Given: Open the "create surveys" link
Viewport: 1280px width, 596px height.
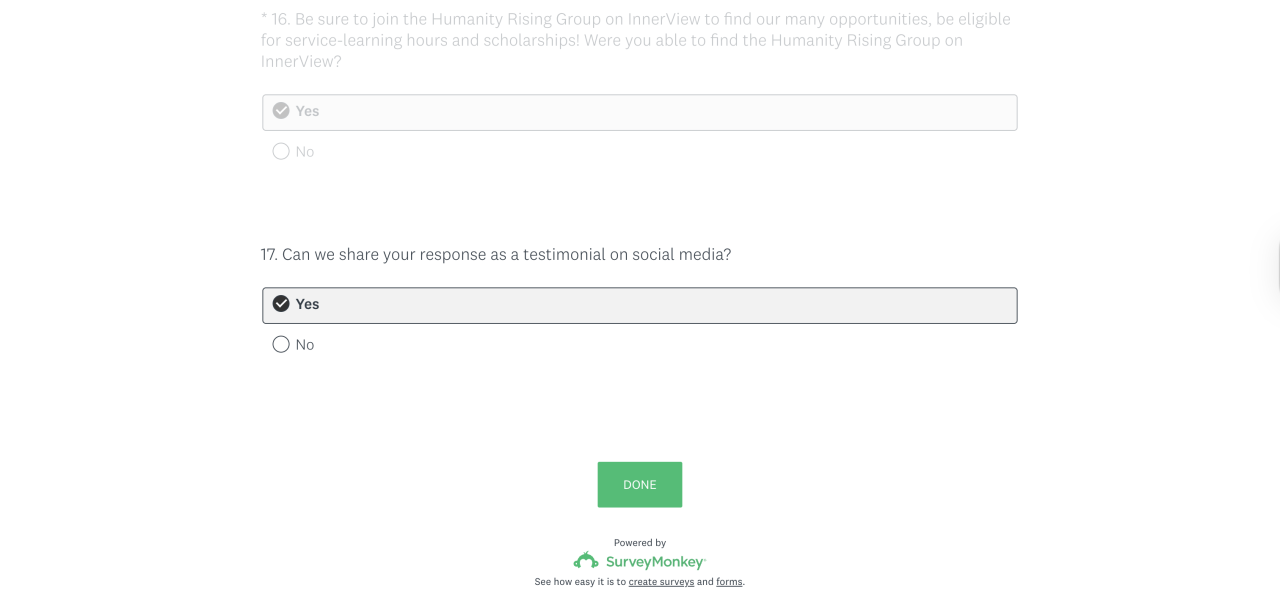Looking at the screenshot, I should (x=661, y=582).
